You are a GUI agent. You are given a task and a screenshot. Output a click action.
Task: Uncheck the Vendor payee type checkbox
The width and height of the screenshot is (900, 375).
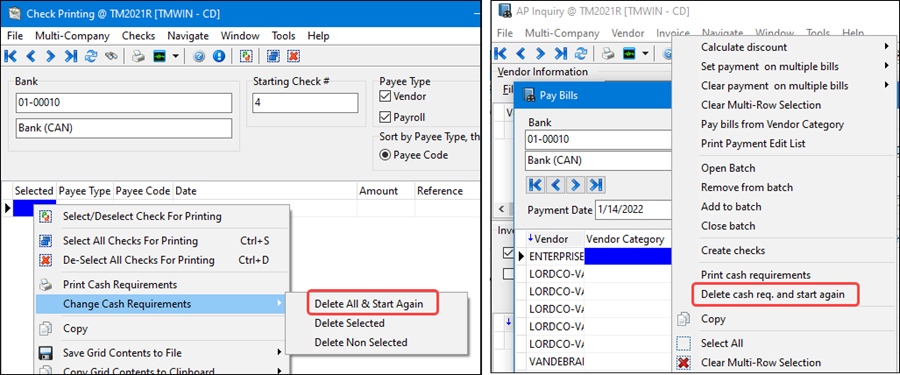pyautogui.click(x=385, y=96)
